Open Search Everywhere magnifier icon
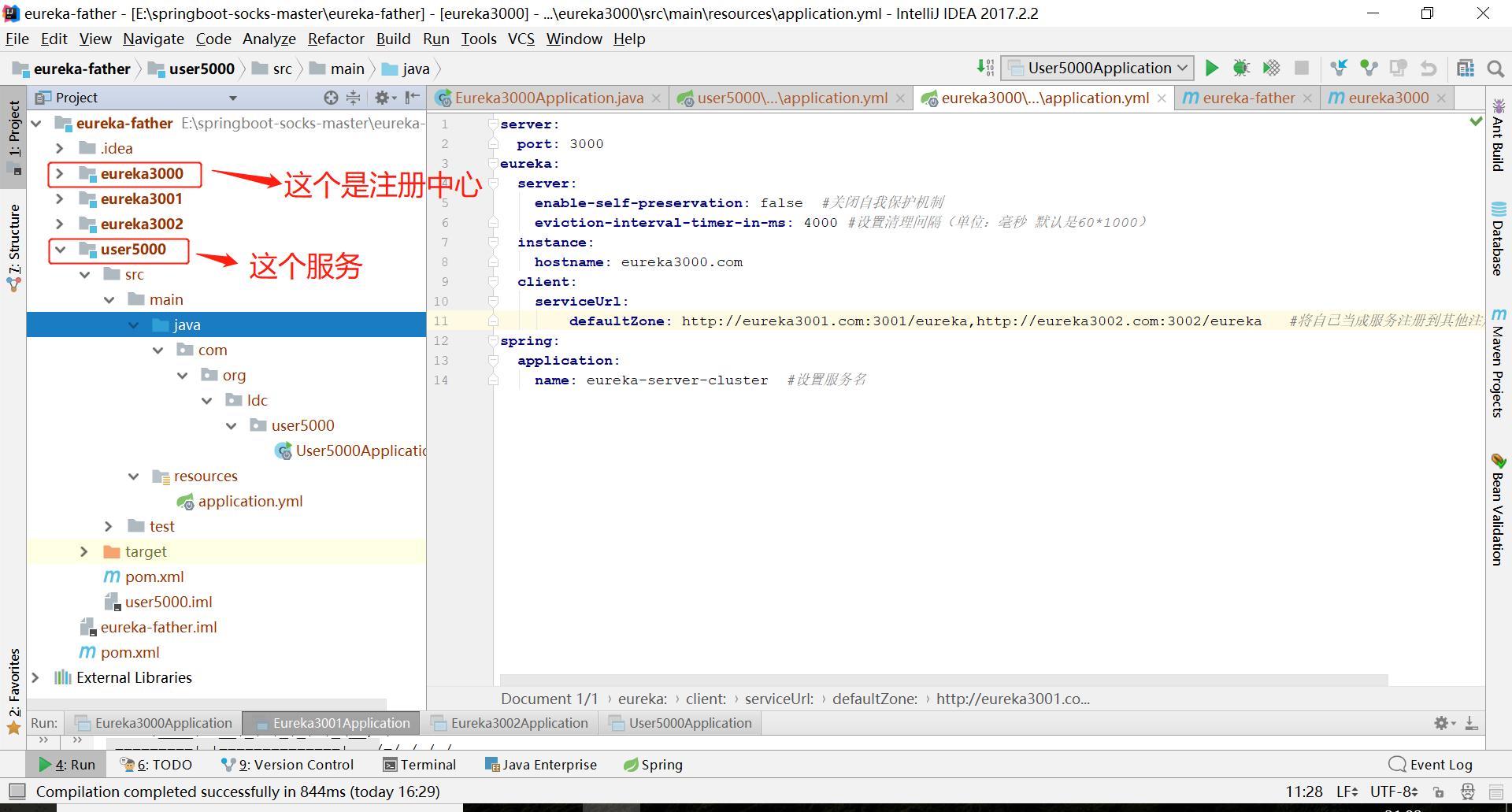Screen dimensions: 1512x812 [1495, 69]
